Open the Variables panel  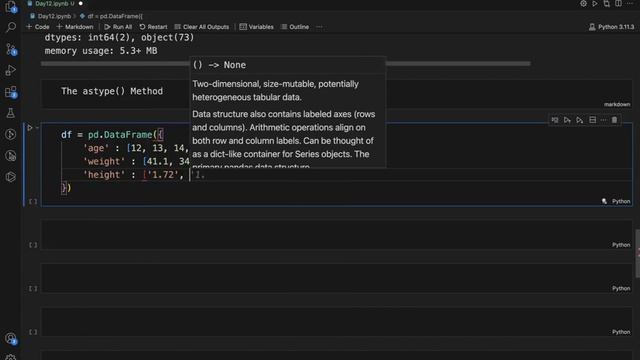[256, 27]
